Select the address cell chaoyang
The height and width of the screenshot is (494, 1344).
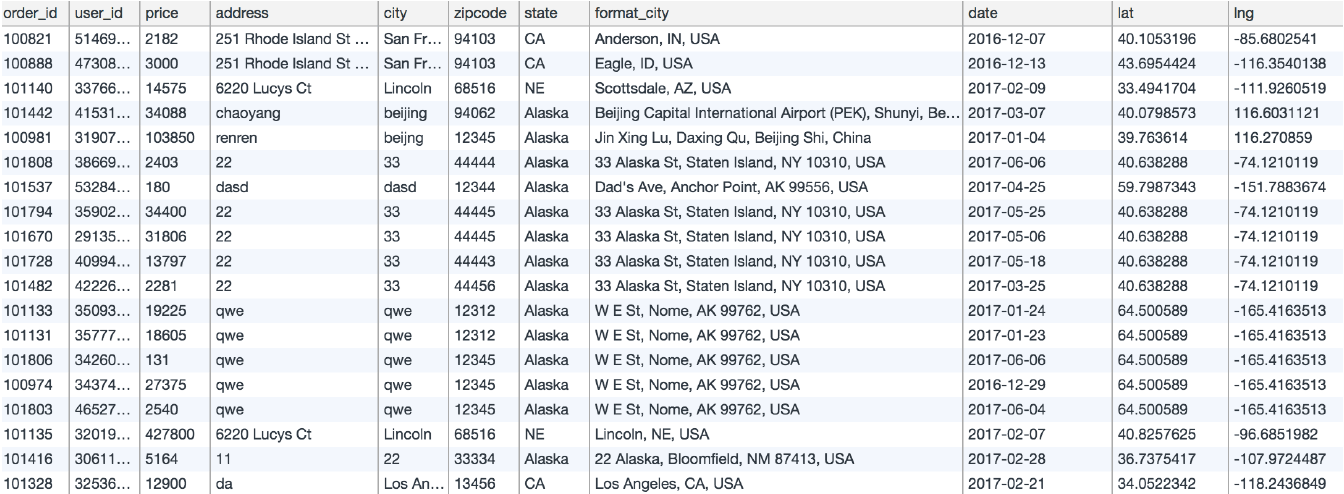pyautogui.click(x=293, y=113)
